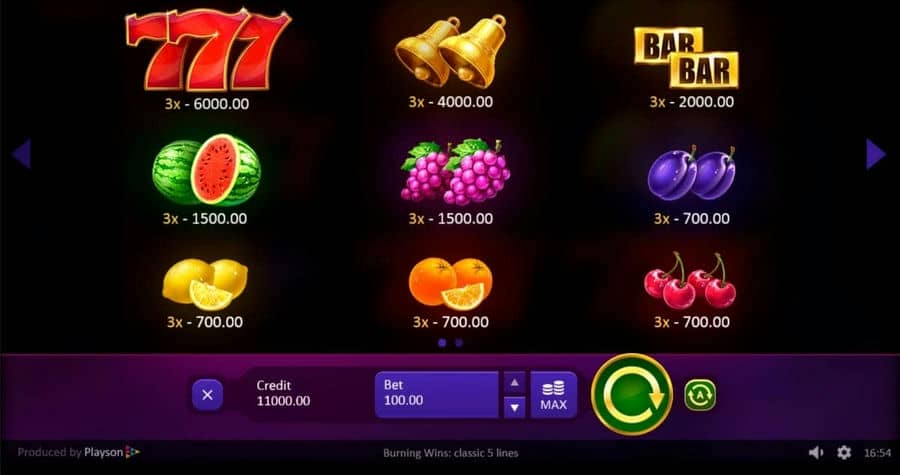
Task: Click the red cherries symbol
Action: 690,281
